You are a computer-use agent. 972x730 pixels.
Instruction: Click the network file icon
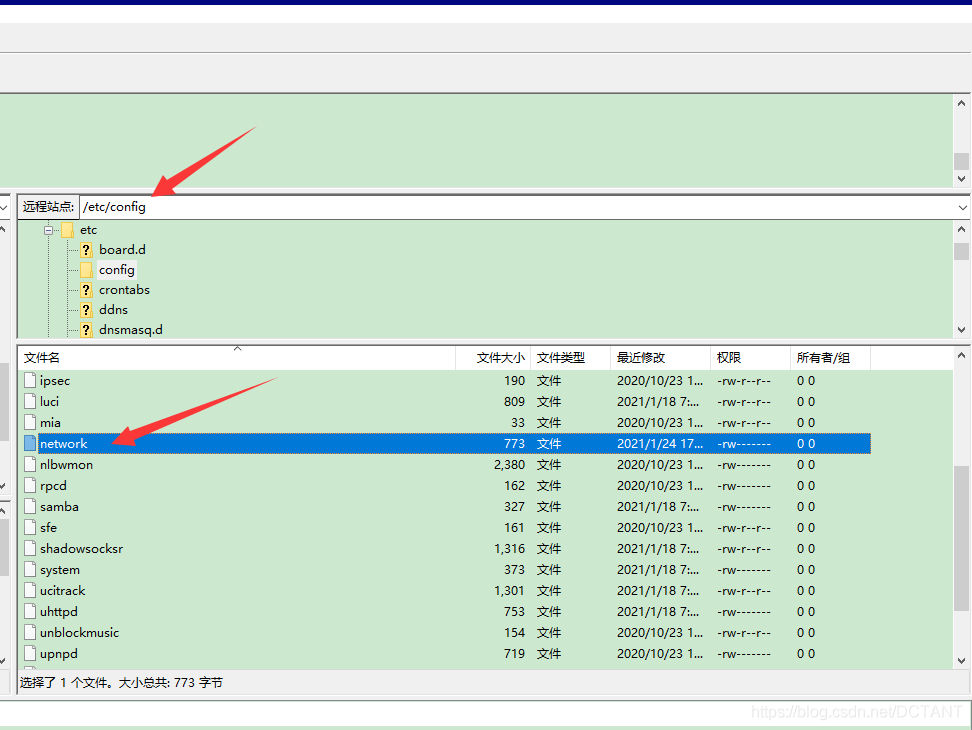[30, 443]
